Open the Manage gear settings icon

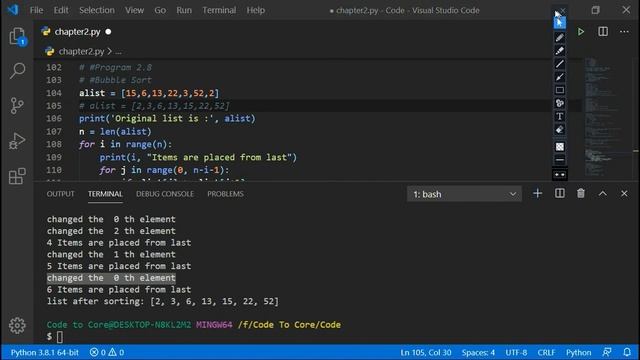[x=17, y=325]
